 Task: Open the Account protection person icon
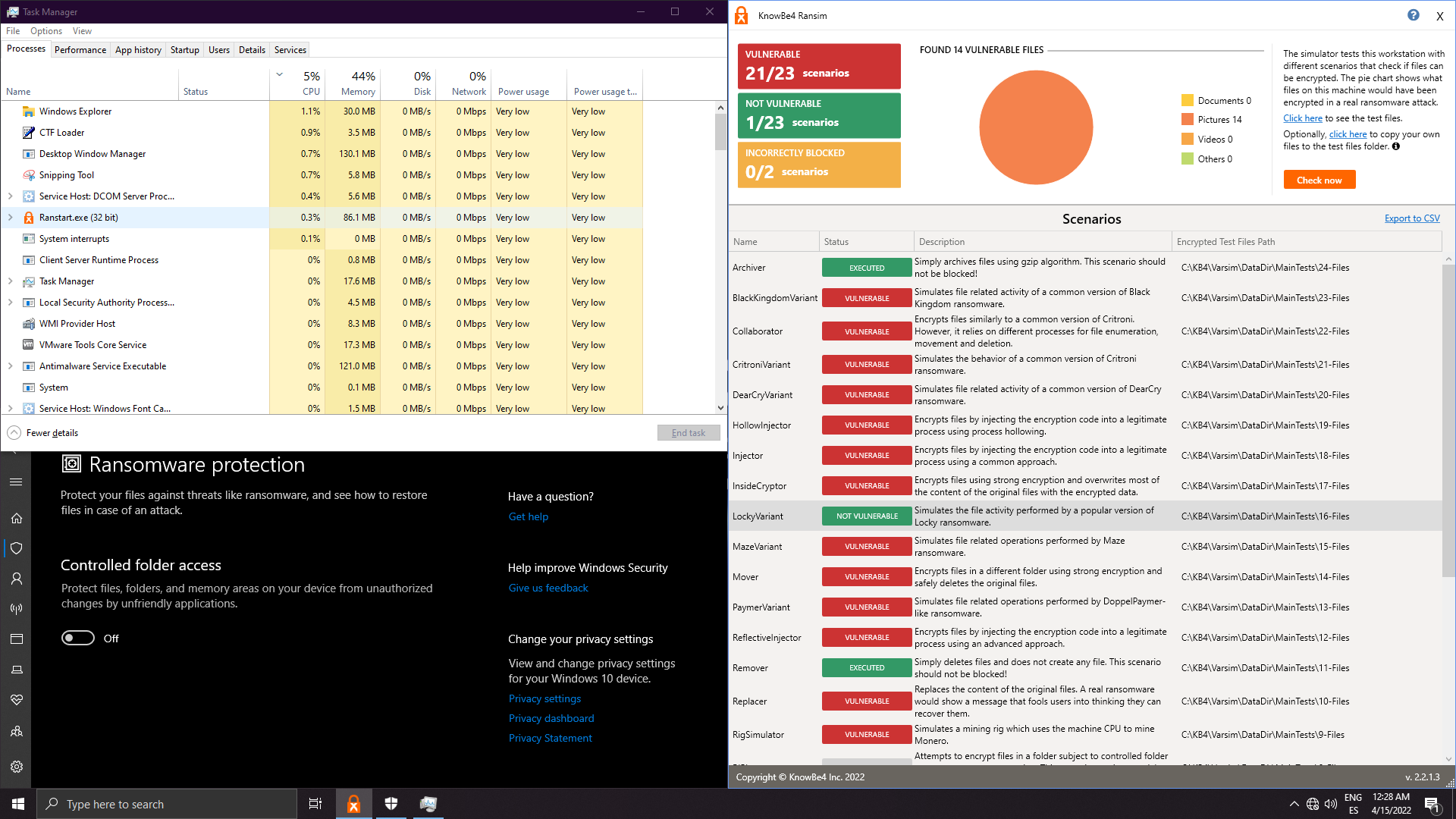(17, 579)
